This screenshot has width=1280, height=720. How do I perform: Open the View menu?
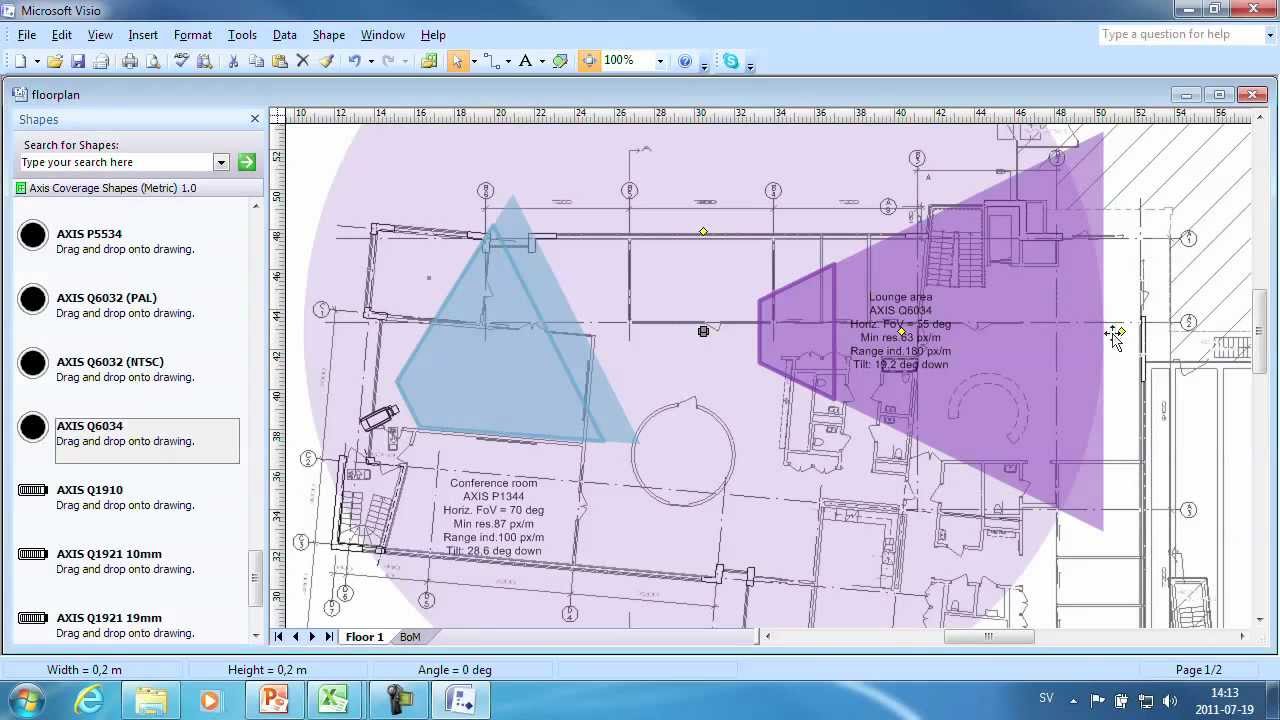coord(100,35)
